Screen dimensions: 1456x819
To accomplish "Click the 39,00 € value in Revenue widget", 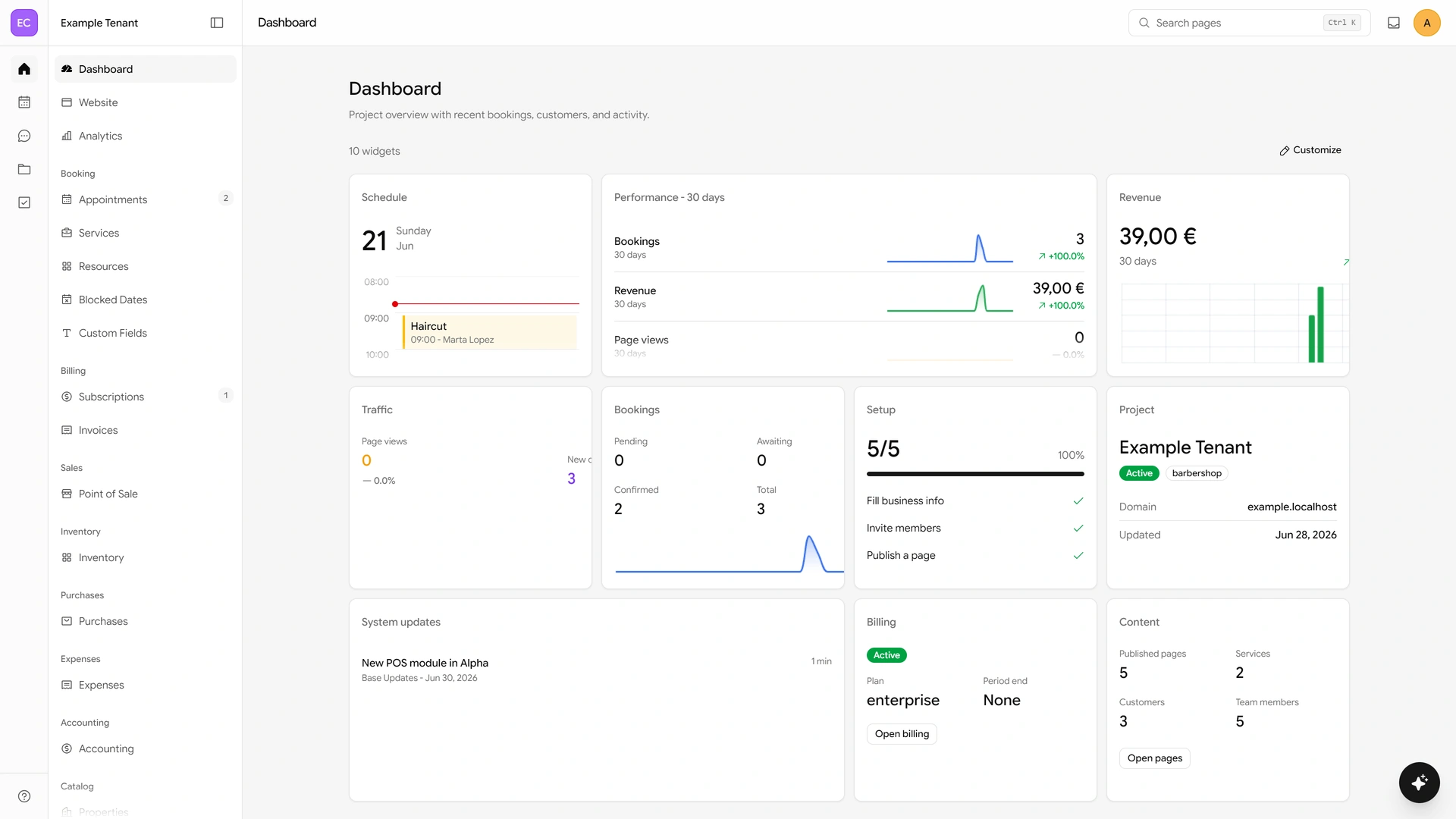I will [x=1158, y=237].
